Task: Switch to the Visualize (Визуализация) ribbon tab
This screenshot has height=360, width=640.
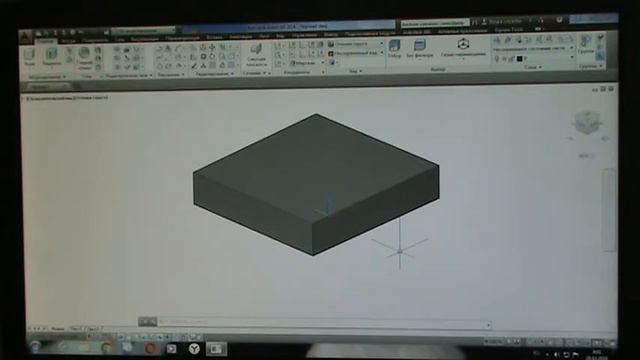Action: tap(144, 39)
